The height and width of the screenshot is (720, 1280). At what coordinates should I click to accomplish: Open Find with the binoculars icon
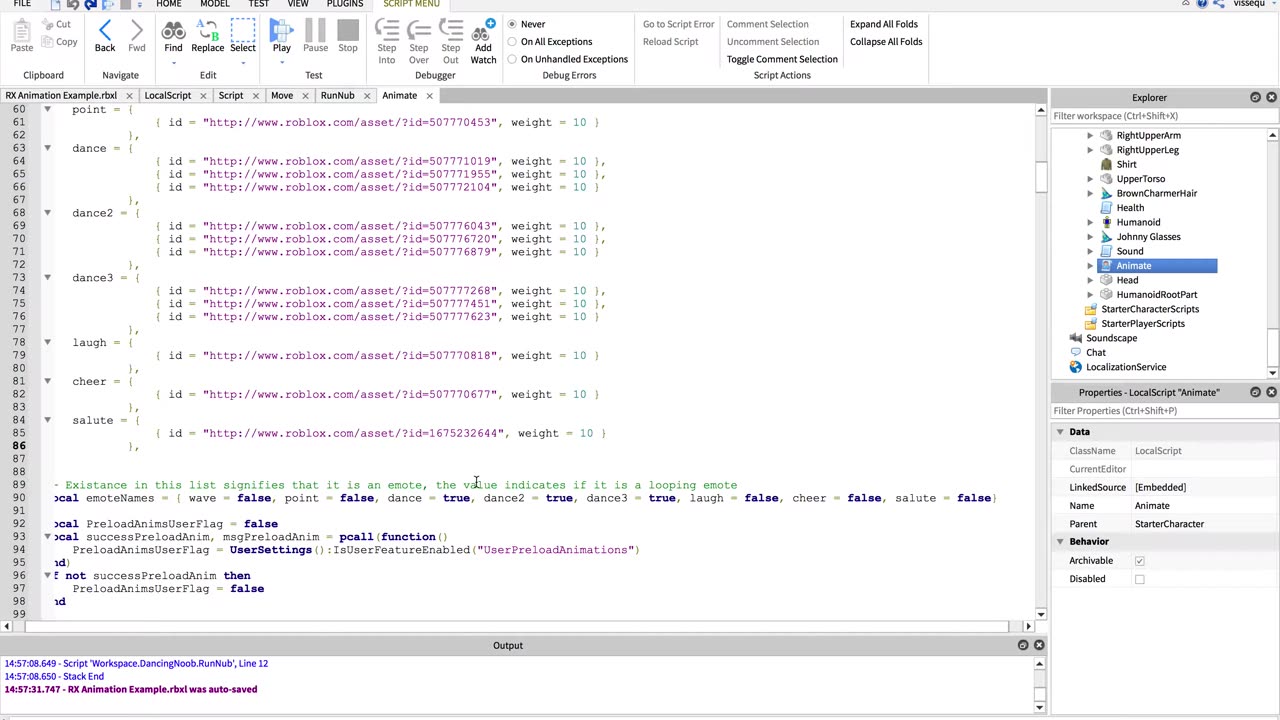click(x=173, y=30)
